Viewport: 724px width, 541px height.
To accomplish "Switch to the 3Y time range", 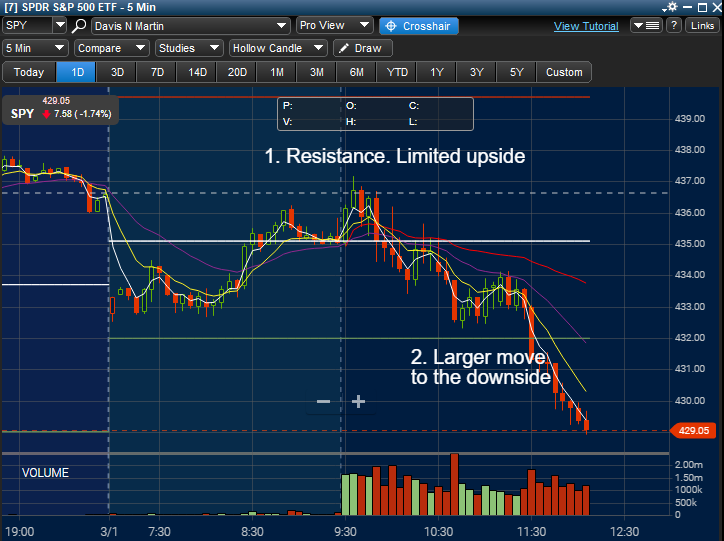I will click(477, 72).
